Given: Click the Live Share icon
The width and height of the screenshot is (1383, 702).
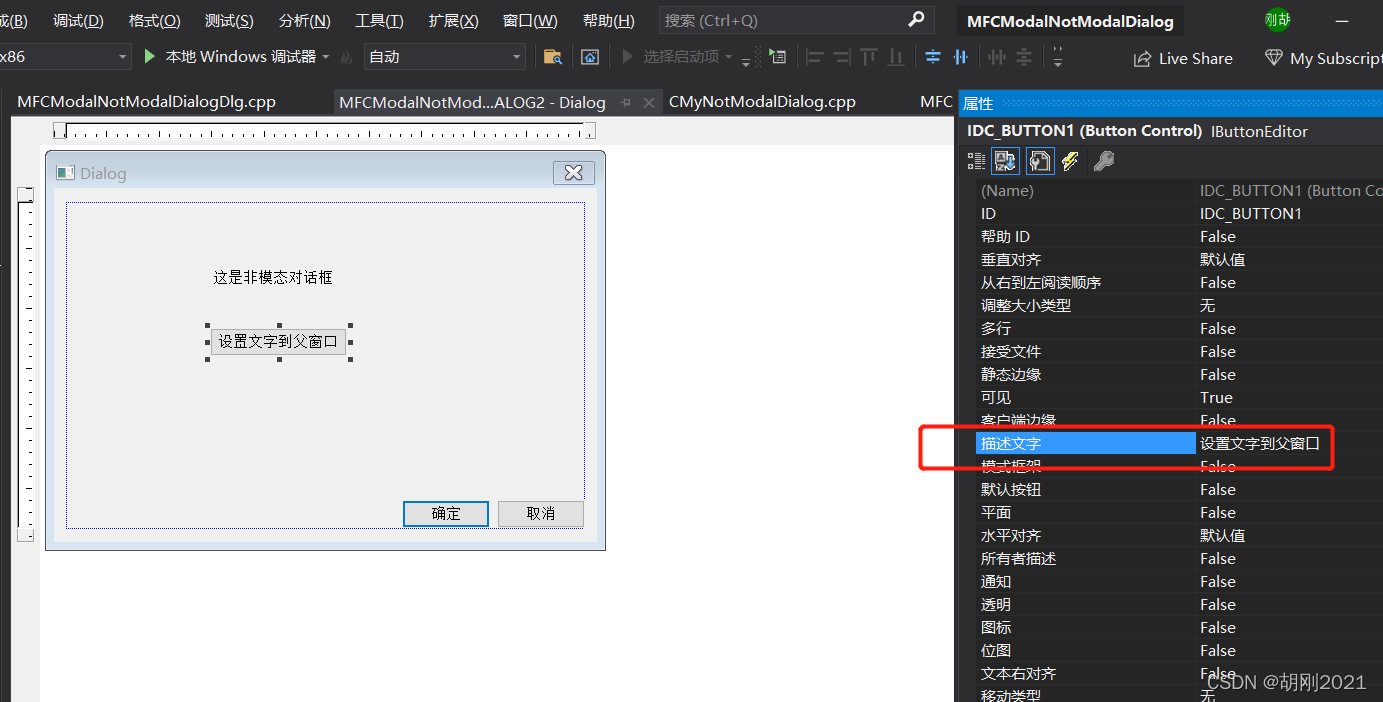Looking at the screenshot, I should (1142, 59).
